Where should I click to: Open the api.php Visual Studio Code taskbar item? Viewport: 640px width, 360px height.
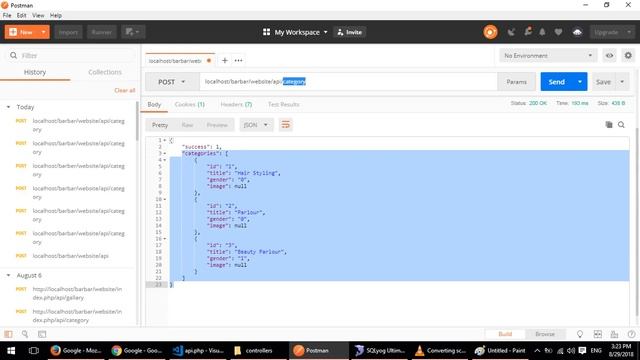coord(198,350)
